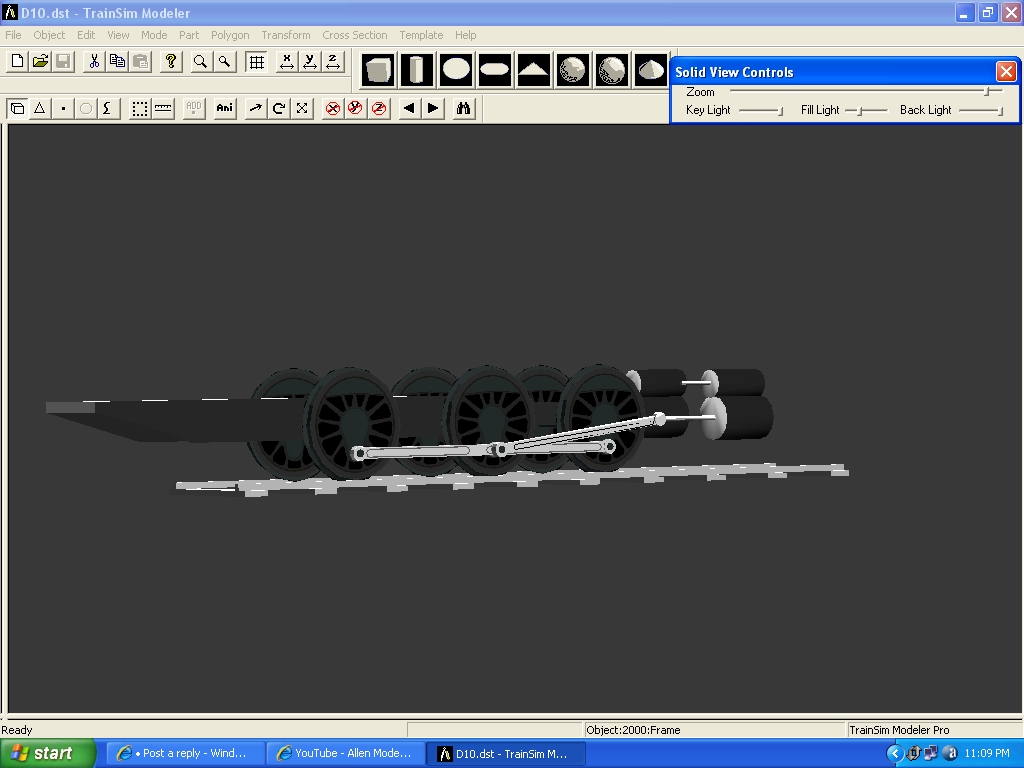Expand the Transform menu
The width and height of the screenshot is (1024, 768).
pyautogui.click(x=286, y=35)
